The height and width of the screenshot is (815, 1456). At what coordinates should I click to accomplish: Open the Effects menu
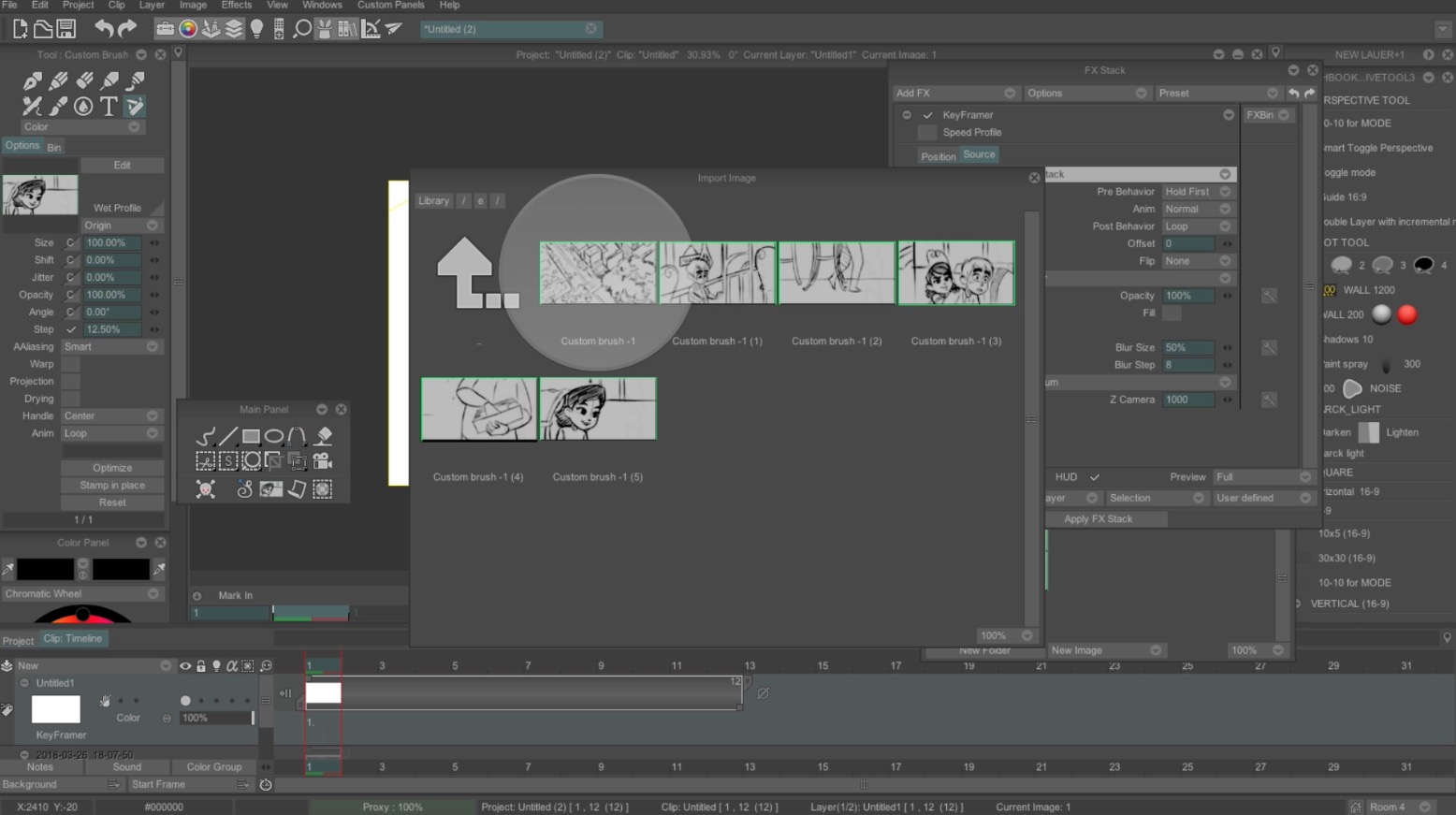pos(236,5)
